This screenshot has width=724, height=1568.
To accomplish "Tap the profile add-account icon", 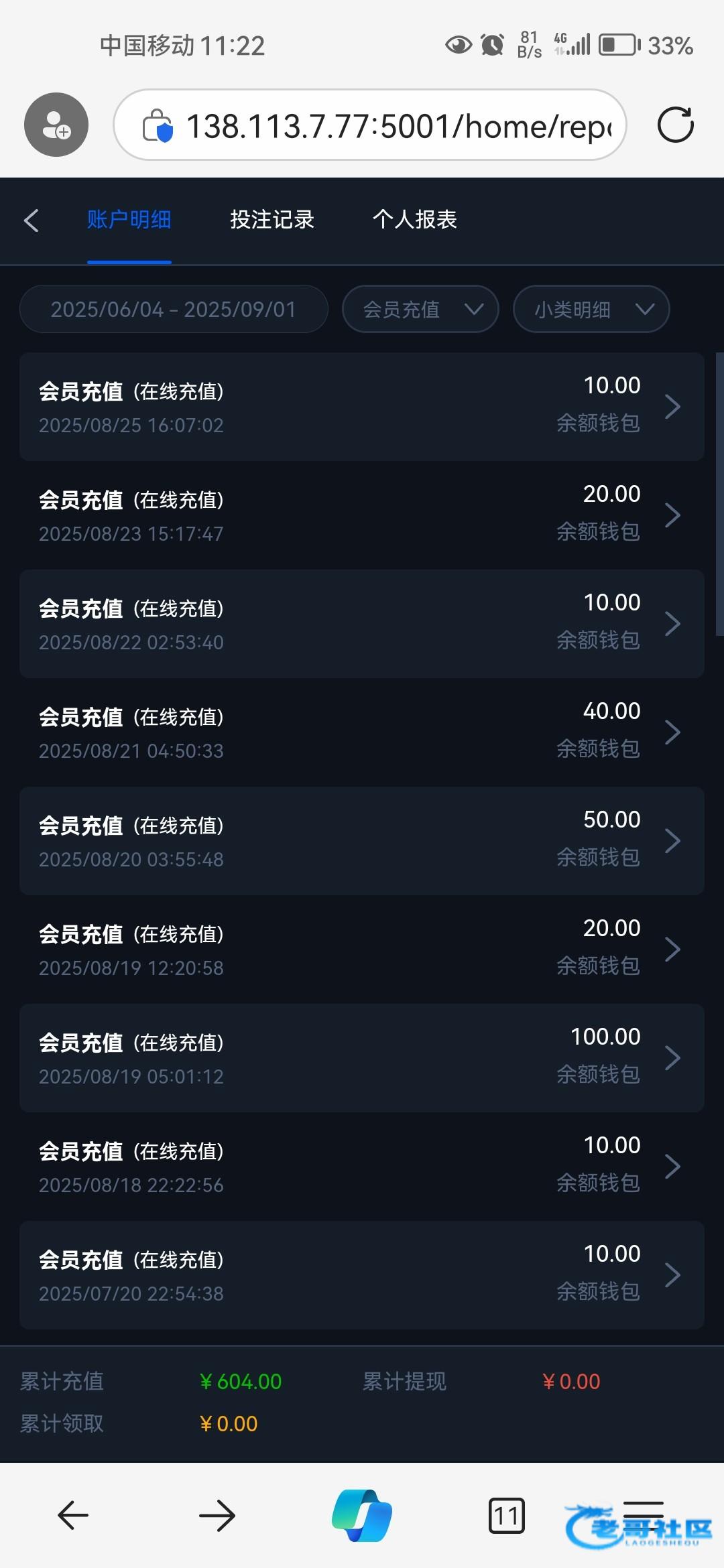I will pos(56,125).
